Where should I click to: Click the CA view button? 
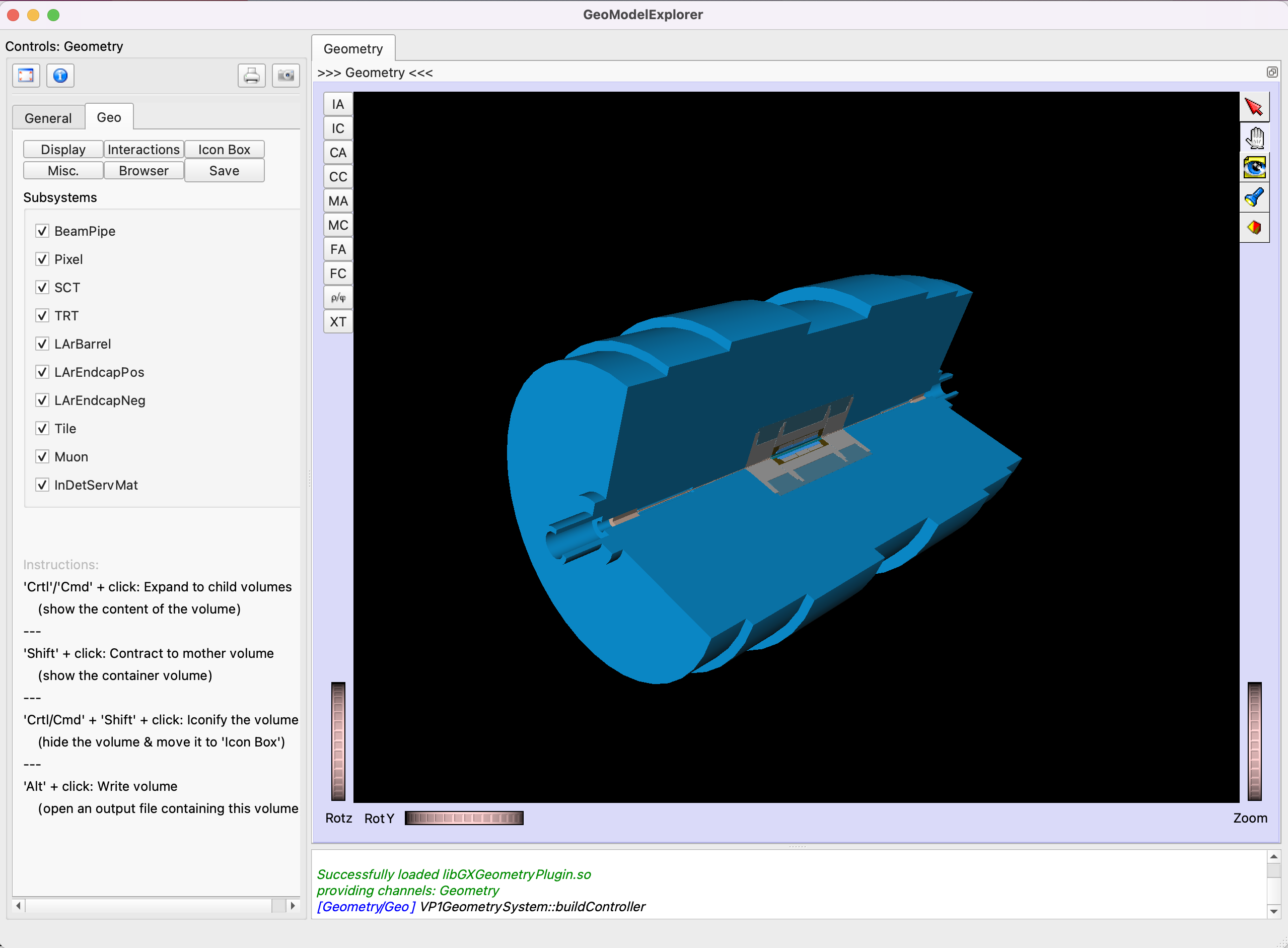(338, 153)
